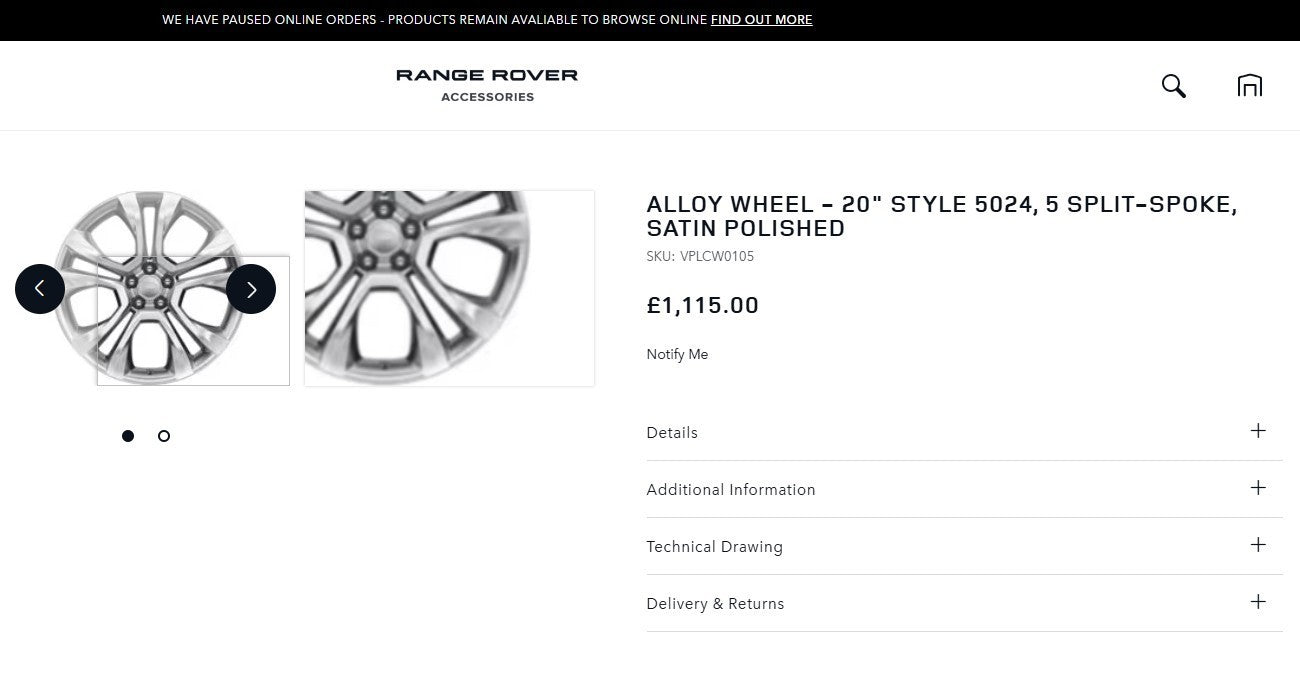This screenshot has width=1300, height=692.
Task: Go to previous wheel image arrow
Action: 40,289
